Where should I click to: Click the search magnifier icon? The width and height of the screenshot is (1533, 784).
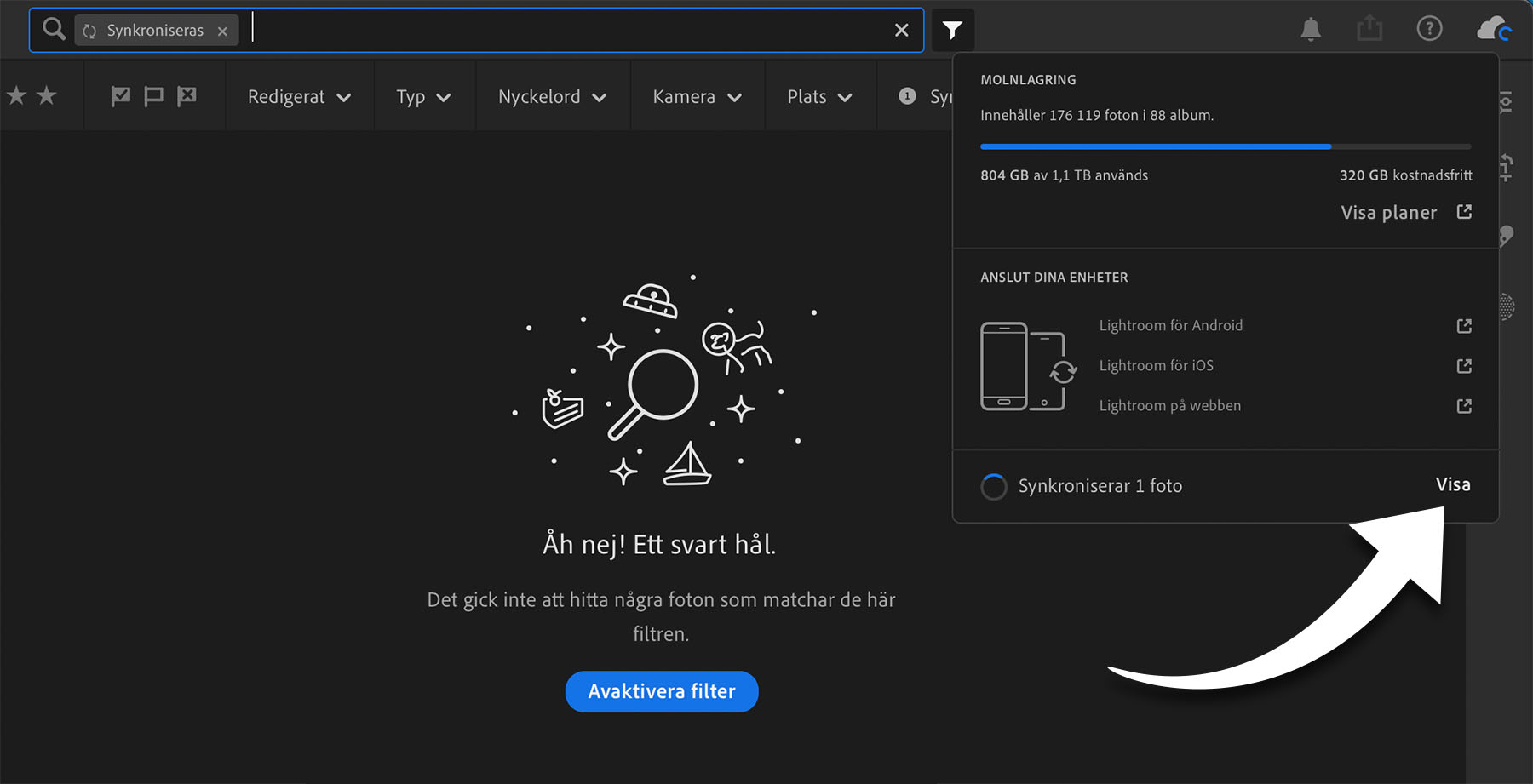(54, 30)
